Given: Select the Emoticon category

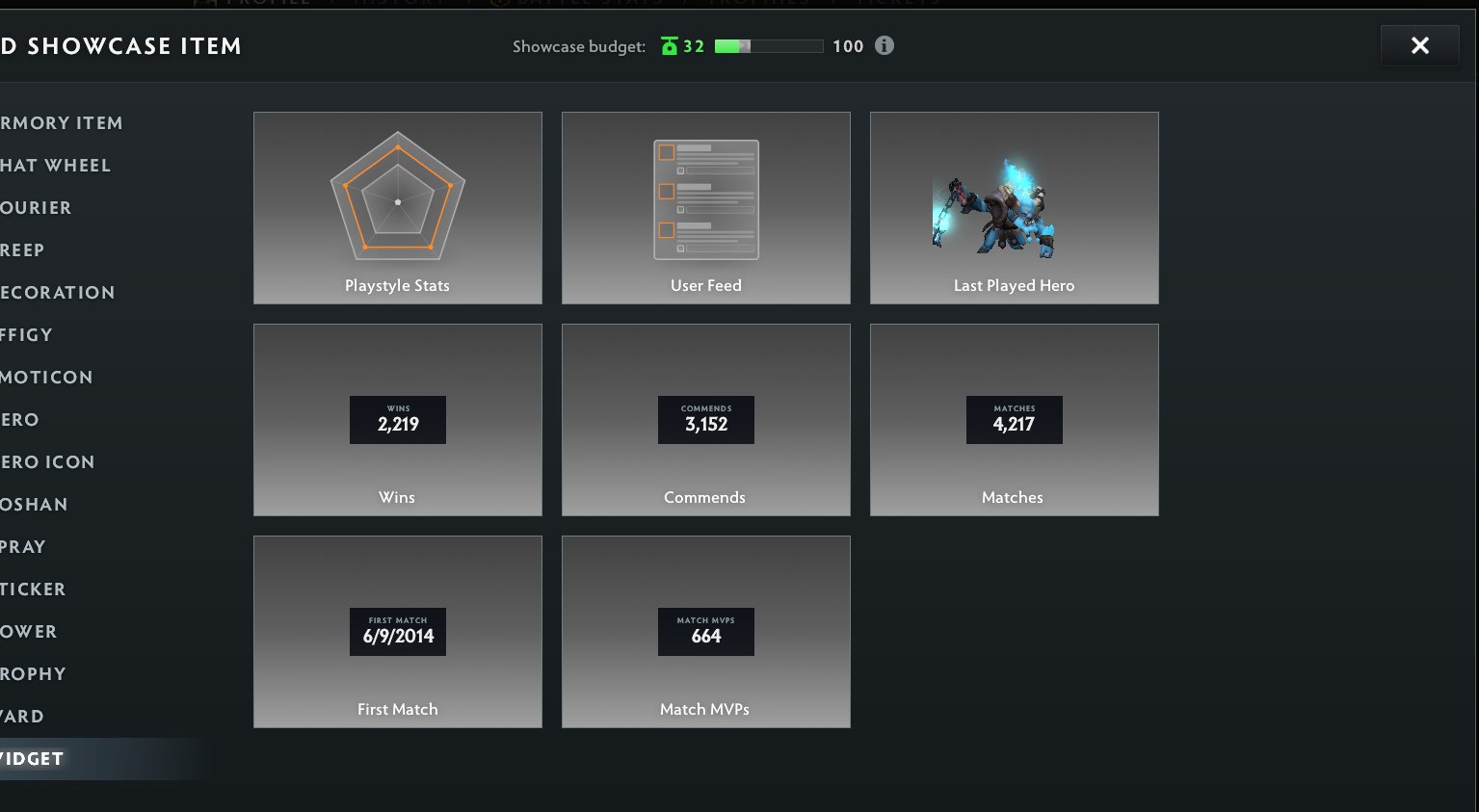Looking at the screenshot, I should [46, 378].
